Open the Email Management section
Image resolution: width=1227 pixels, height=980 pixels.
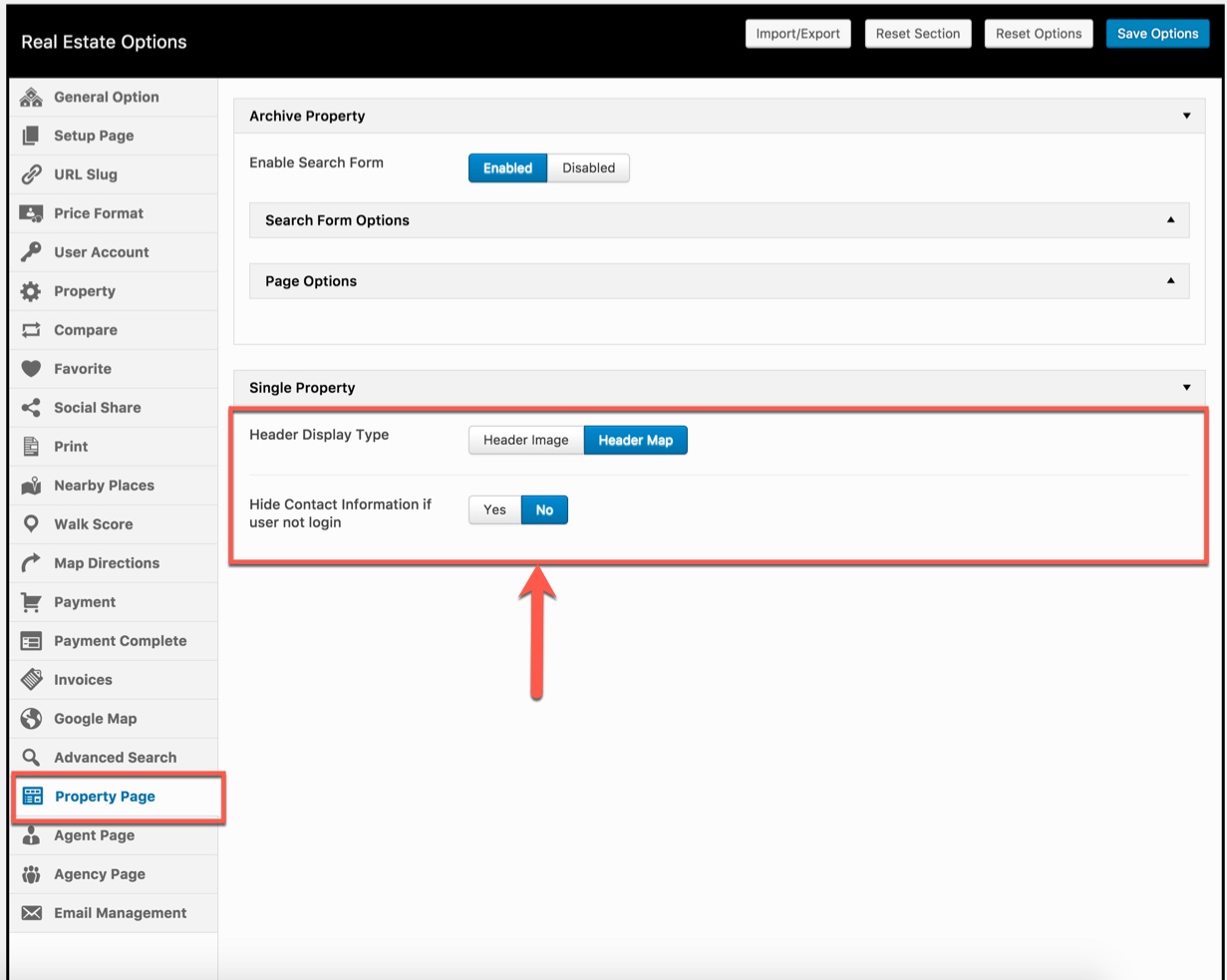(114, 913)
